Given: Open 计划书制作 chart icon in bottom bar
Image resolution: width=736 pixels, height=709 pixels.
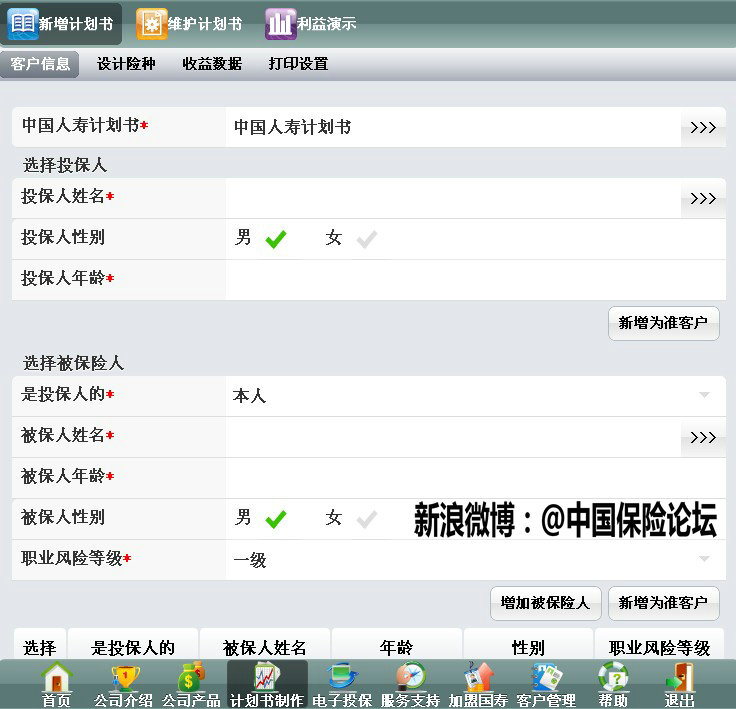Looking at the screenshot, I should coord(267,677).
